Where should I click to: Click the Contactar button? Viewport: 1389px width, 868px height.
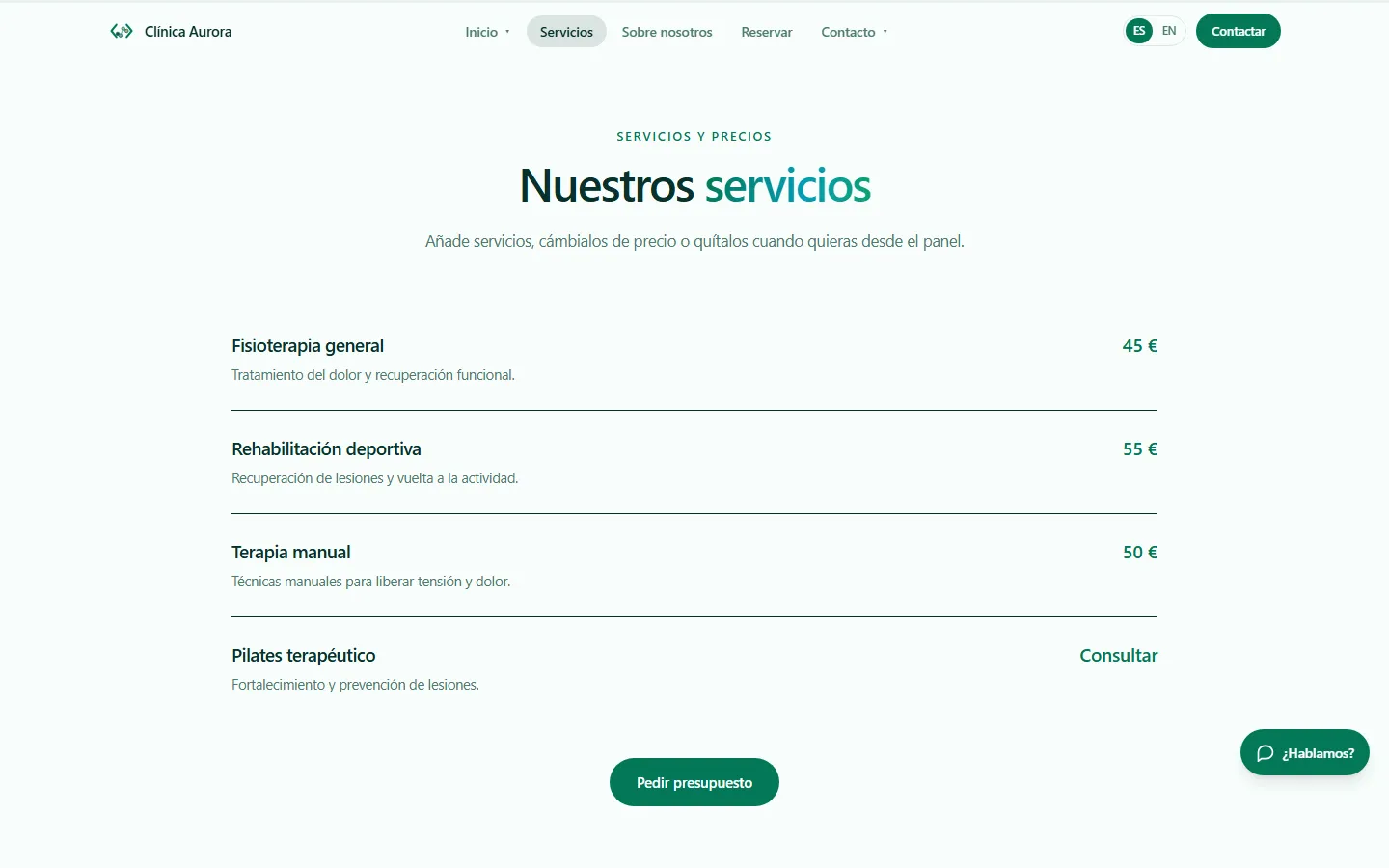1239,31
